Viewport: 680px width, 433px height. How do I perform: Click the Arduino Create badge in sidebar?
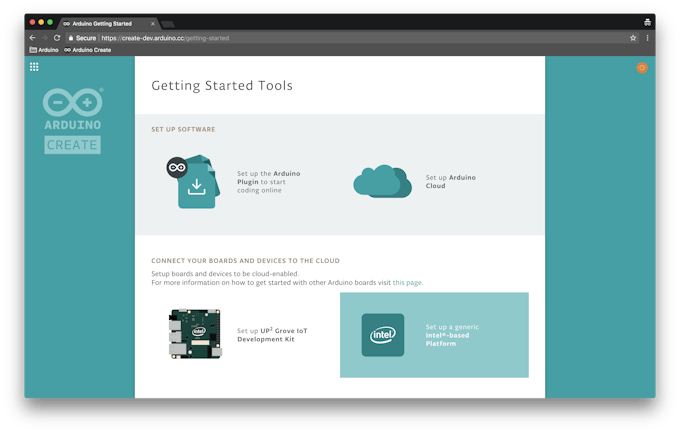tap(72, 144)
